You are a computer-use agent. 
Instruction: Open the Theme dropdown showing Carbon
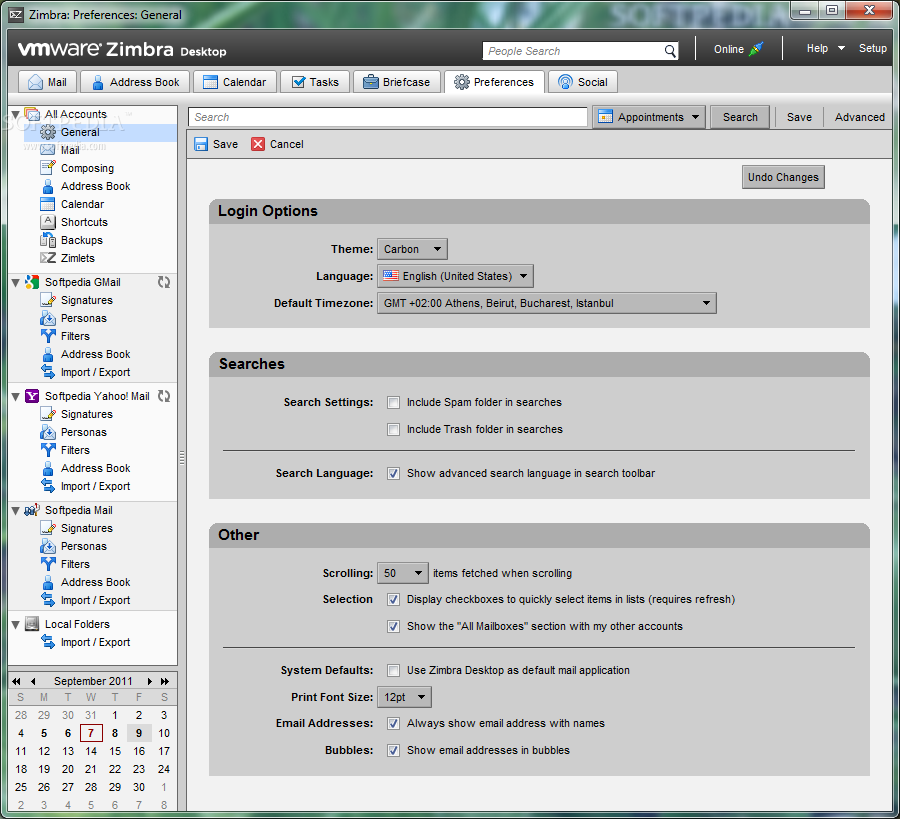[412, 249]
